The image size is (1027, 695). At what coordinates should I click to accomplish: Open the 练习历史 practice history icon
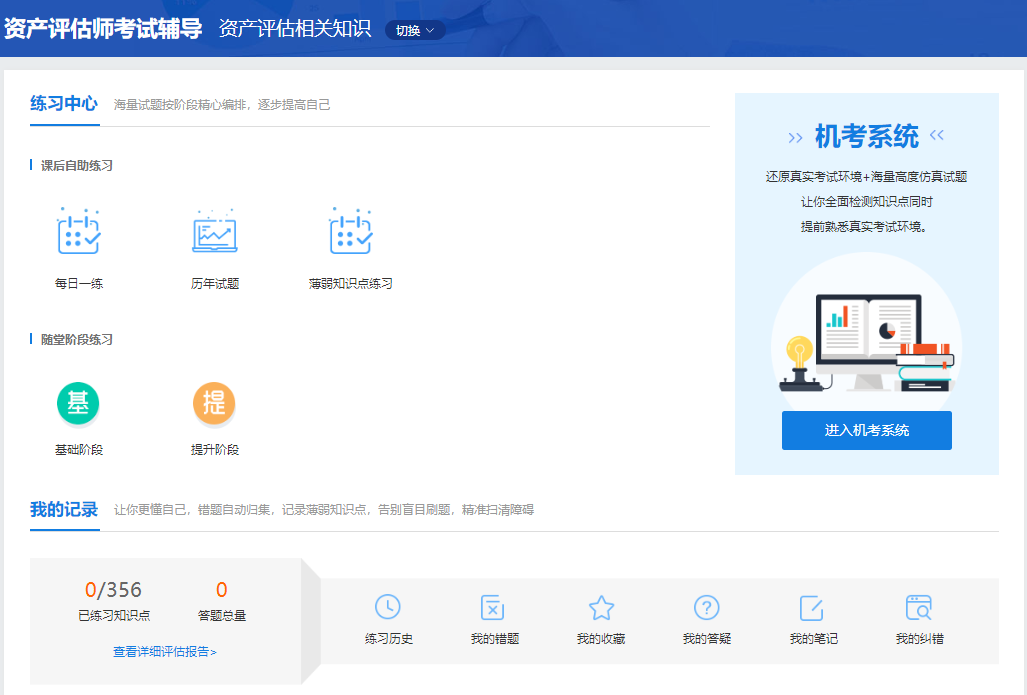tap(389, 608)
